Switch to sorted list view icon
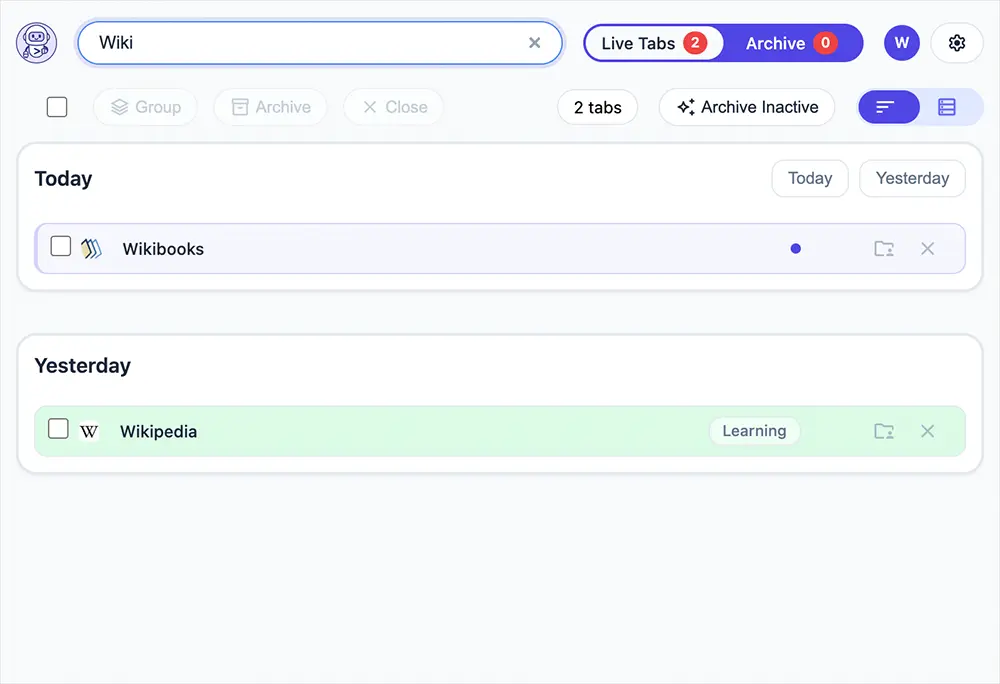The height and width of the screenshot is (684, 1000). (x=888, y=107)
